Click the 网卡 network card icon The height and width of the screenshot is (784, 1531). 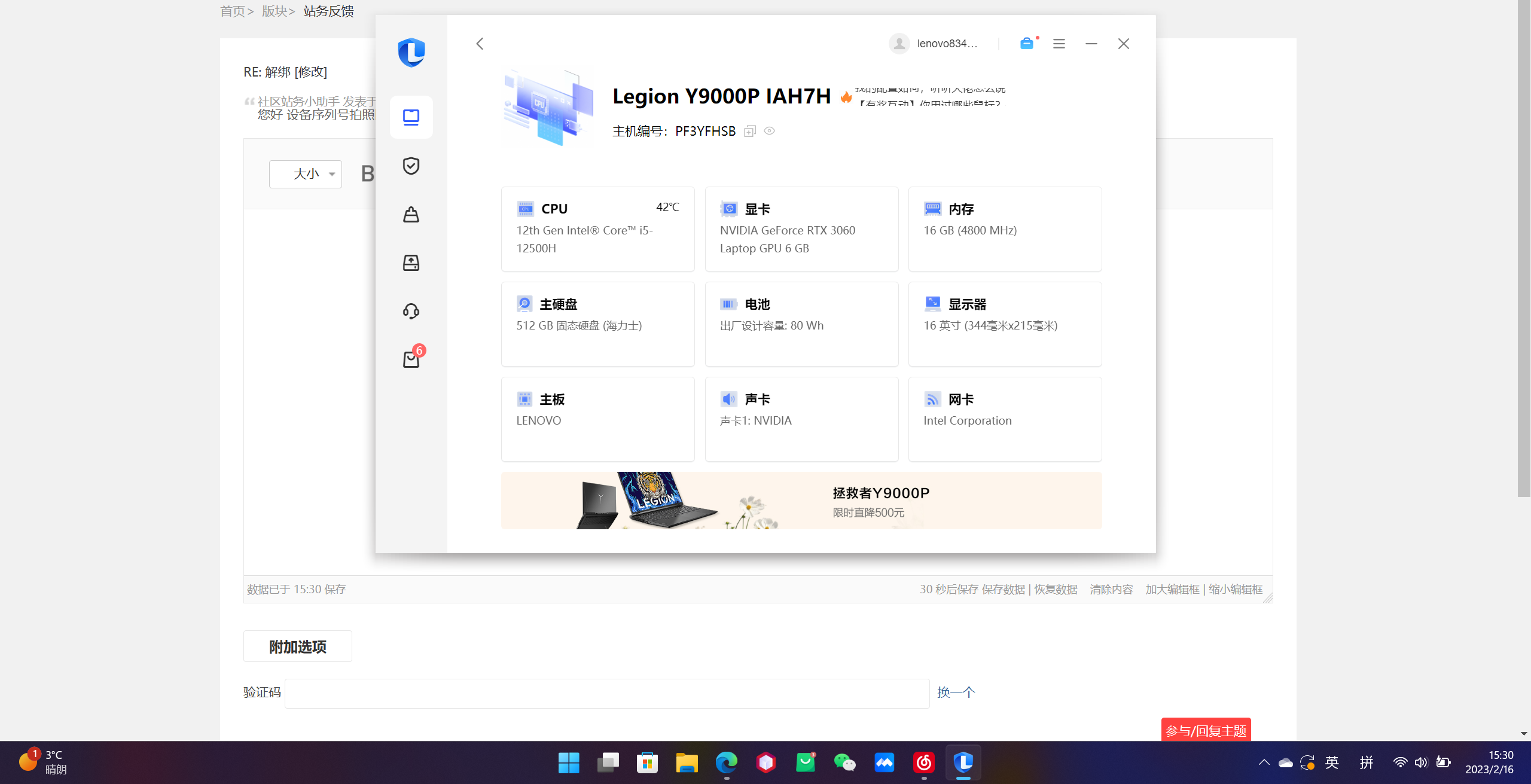click(x=932, y=399)
